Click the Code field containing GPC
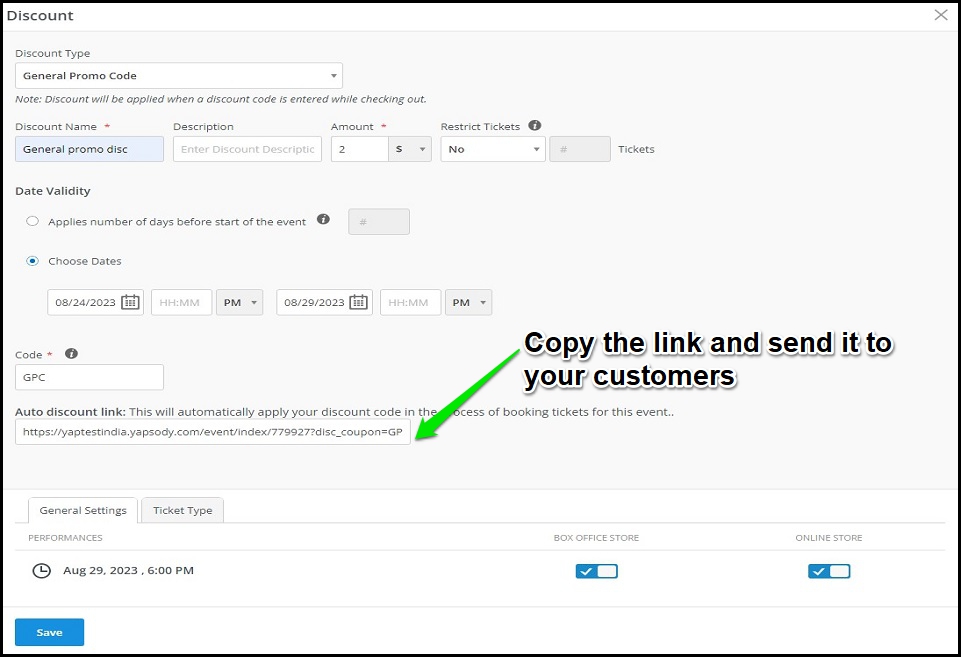961x657 pixels. click(x=89, y=377)
